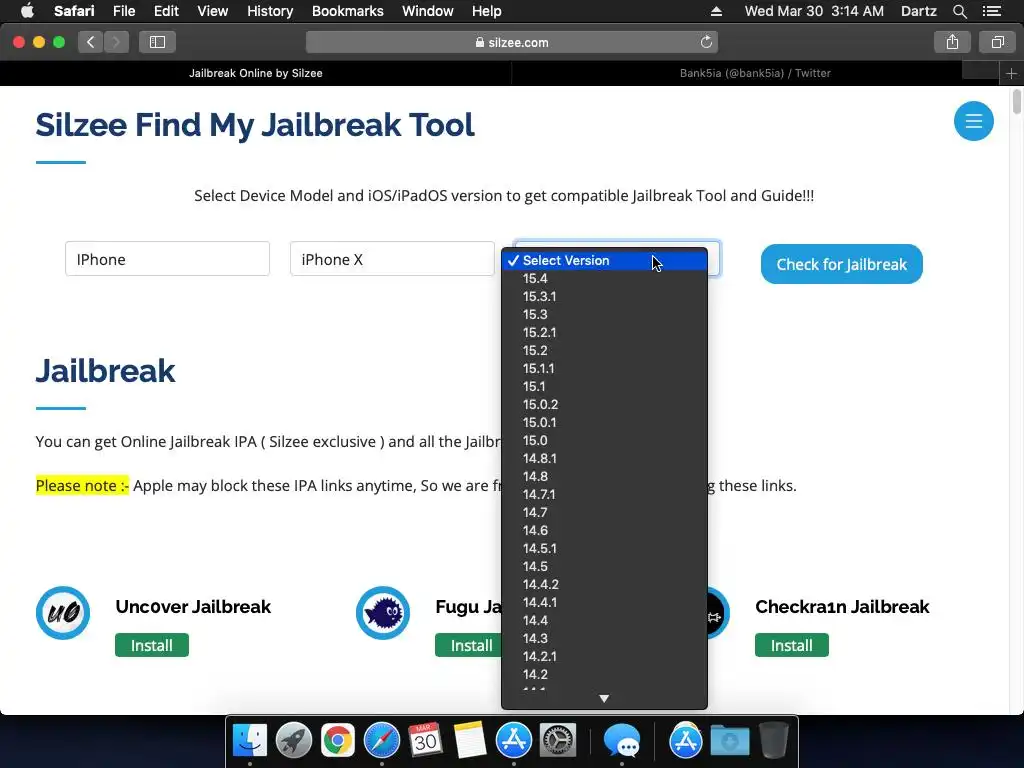Go forward with Safari's forward arrow
The height and width of the screenshot is (768, 1024).
click(x=116, y=42)
